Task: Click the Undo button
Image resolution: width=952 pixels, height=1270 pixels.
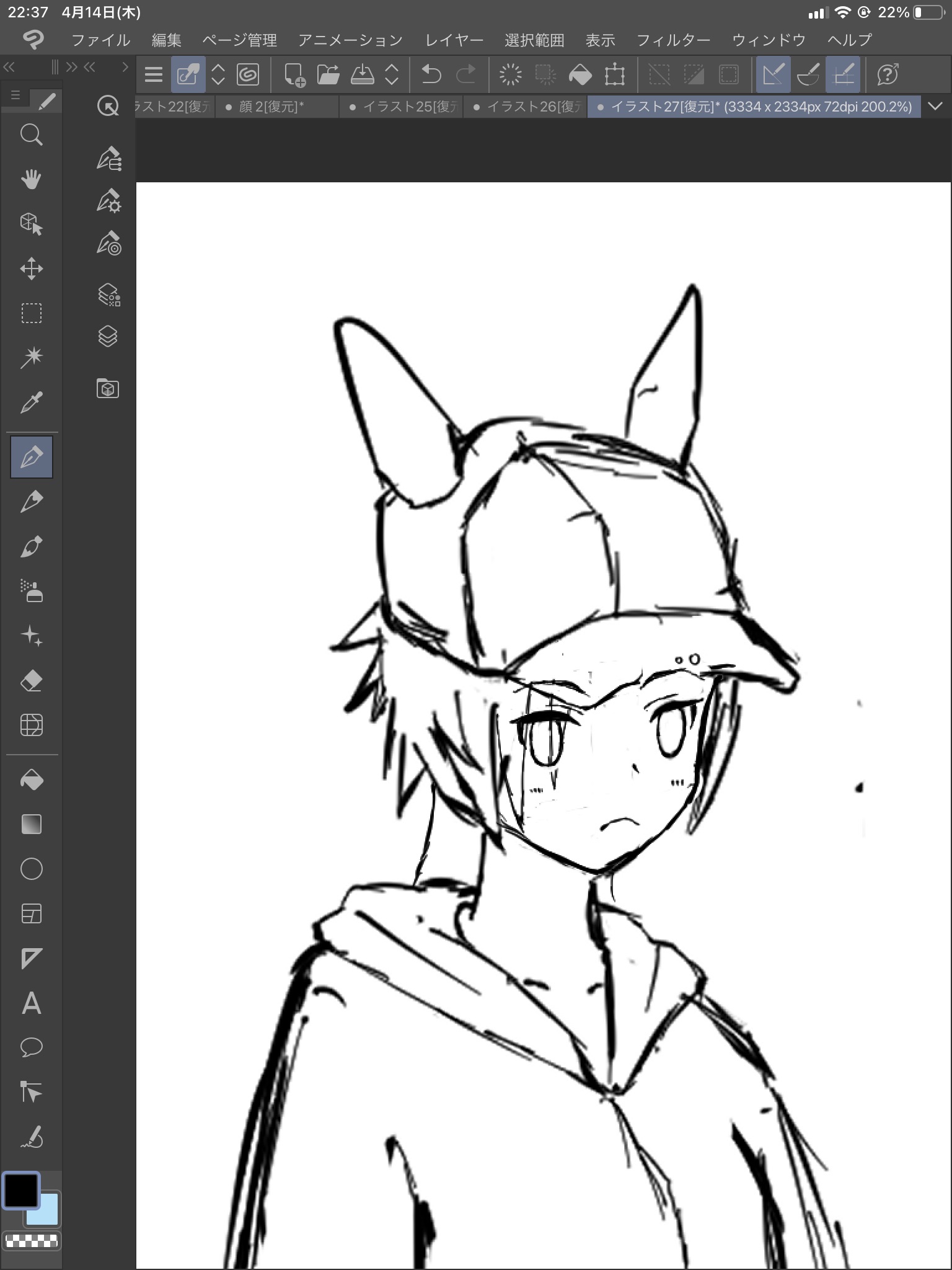Action: point(431,75)
